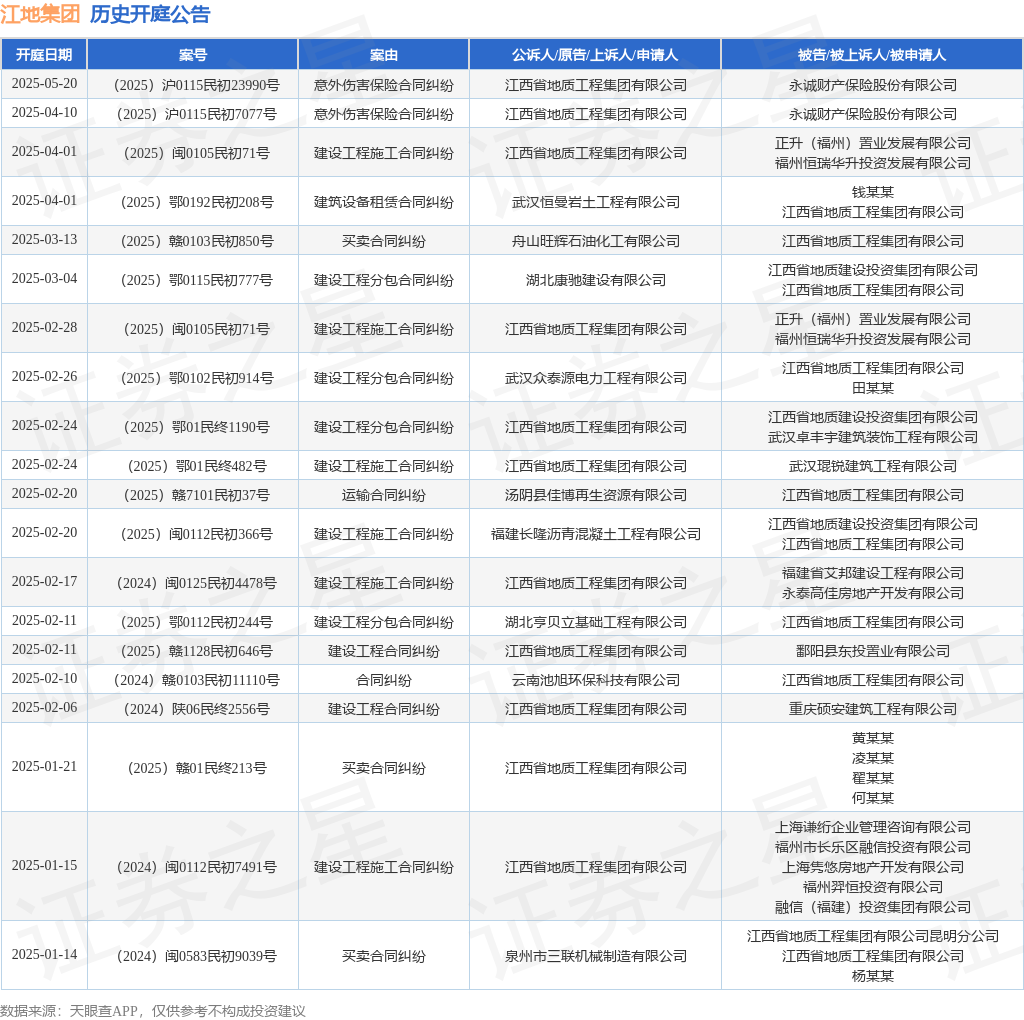1024x1020 pixels.
Task: Click case number 鄂01民终1190号
Action: (197, 427)
